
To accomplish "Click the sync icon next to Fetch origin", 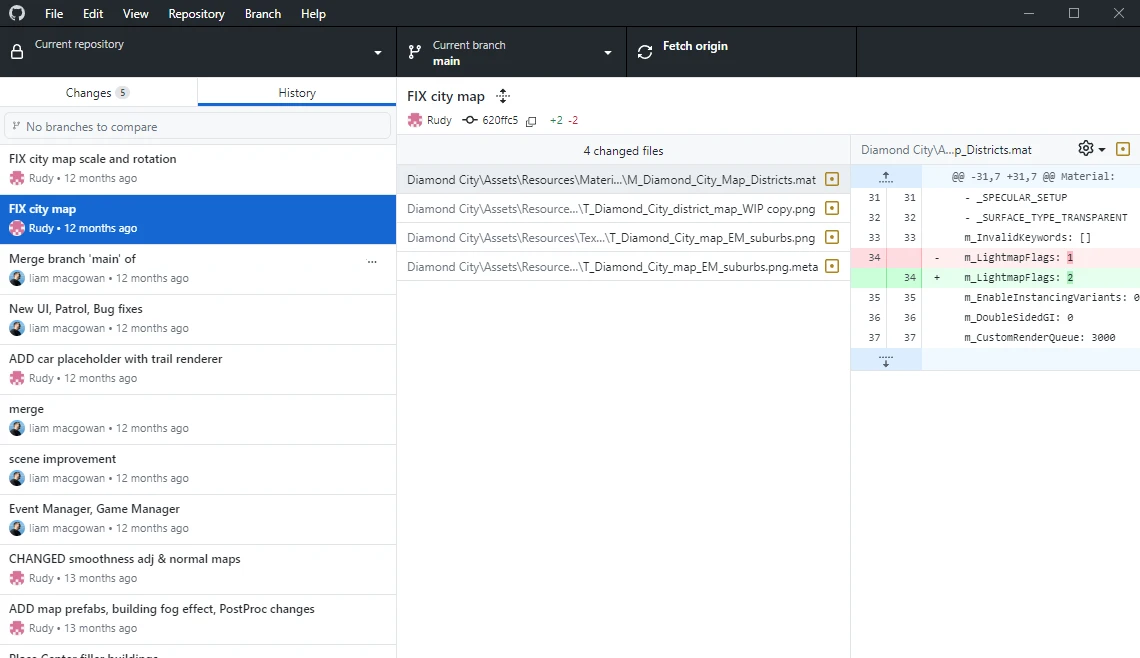I will [x=644, y=51].
